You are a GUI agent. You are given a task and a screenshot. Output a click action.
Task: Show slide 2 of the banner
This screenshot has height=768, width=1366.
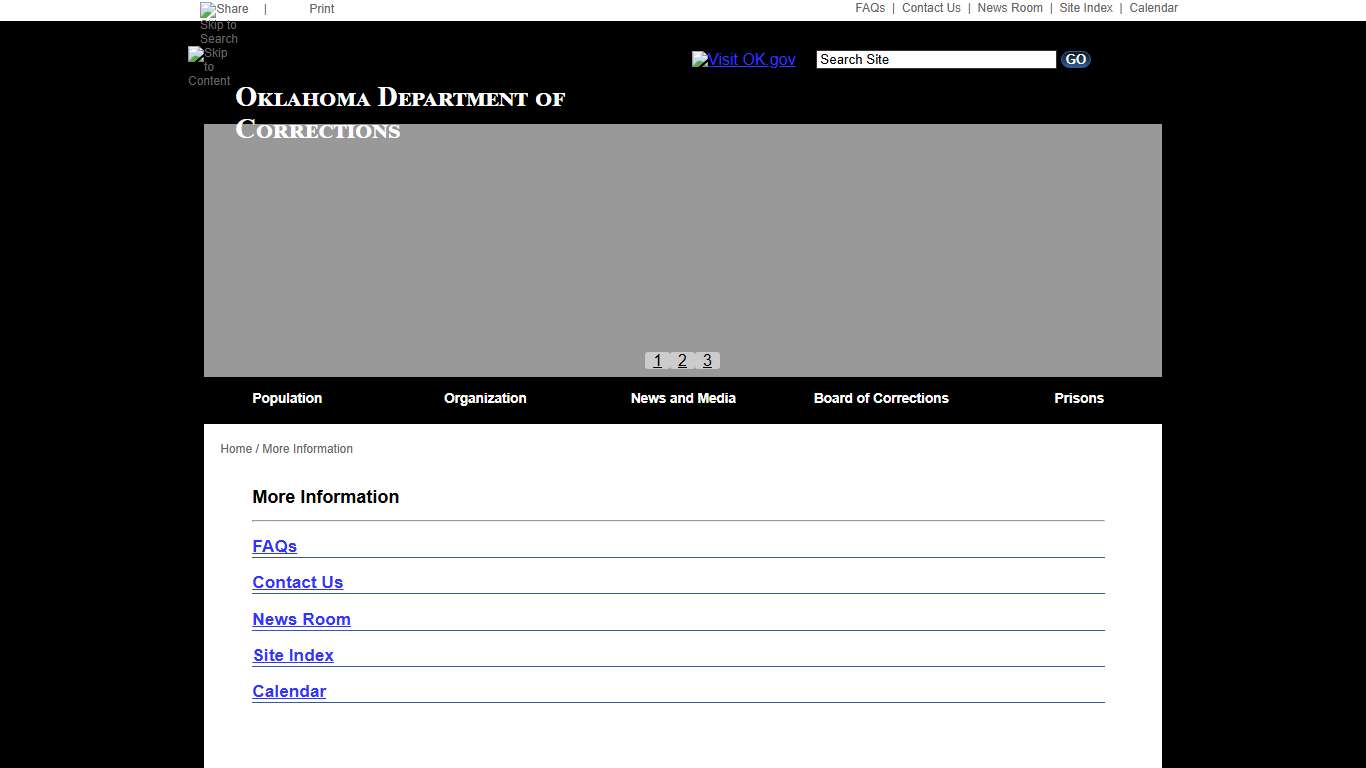tap(682, 361)
